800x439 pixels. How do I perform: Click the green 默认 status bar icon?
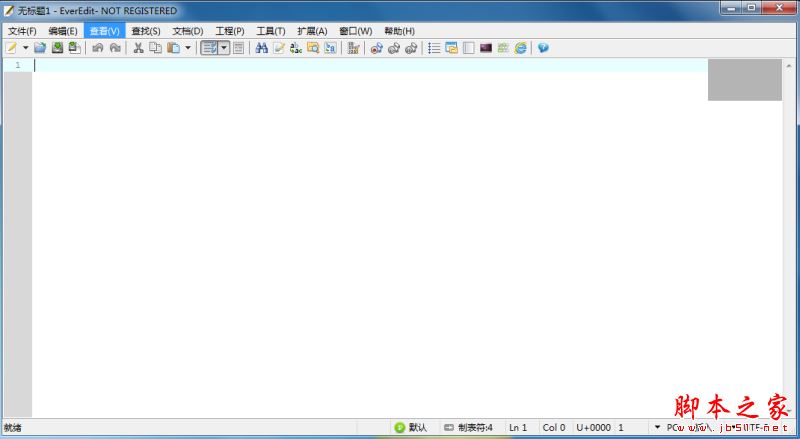400,428
